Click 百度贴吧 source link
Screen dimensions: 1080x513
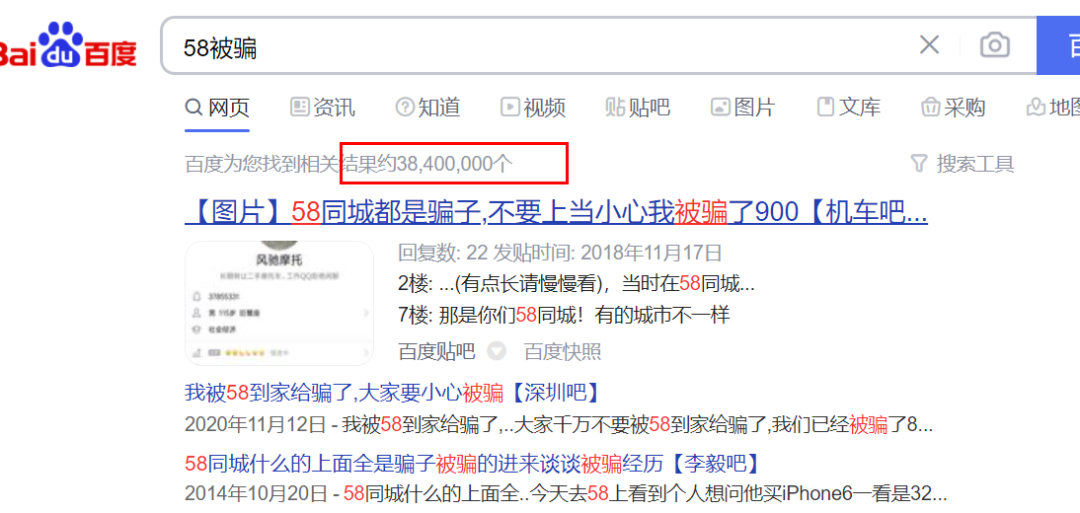437,352
